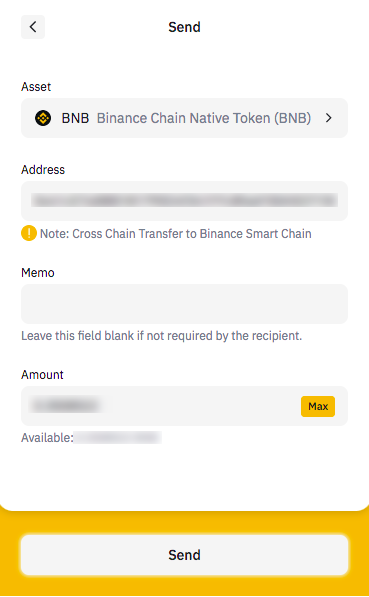The image size is (369, 597).
Task: Click into the Memo text field
Action: (184, 304)
